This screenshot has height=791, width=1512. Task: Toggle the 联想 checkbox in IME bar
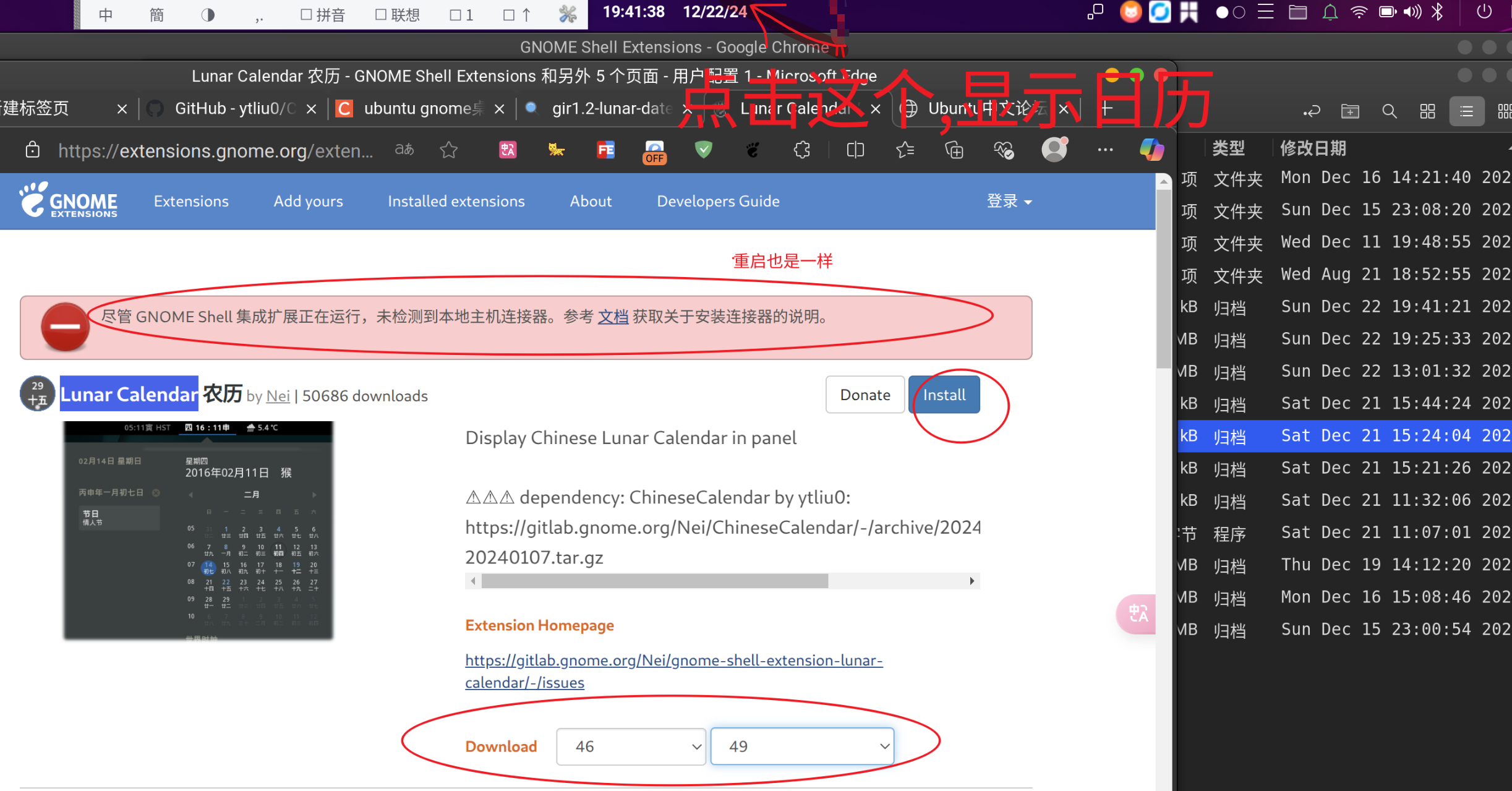pyautogui.click(x=398, y=14)
